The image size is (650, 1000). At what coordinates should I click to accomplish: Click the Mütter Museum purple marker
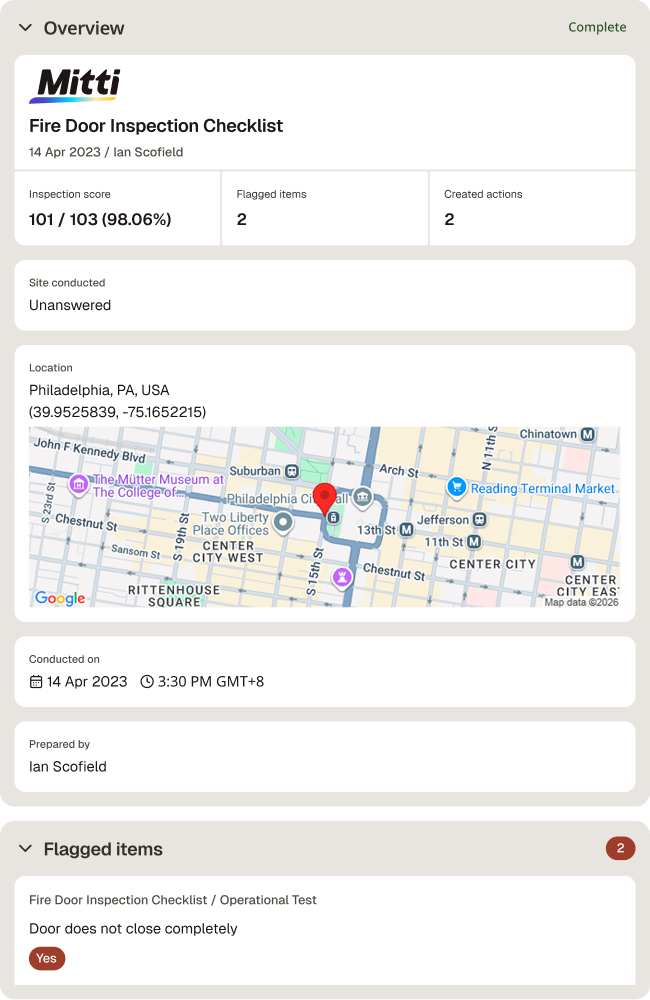[x=78, y=485]
